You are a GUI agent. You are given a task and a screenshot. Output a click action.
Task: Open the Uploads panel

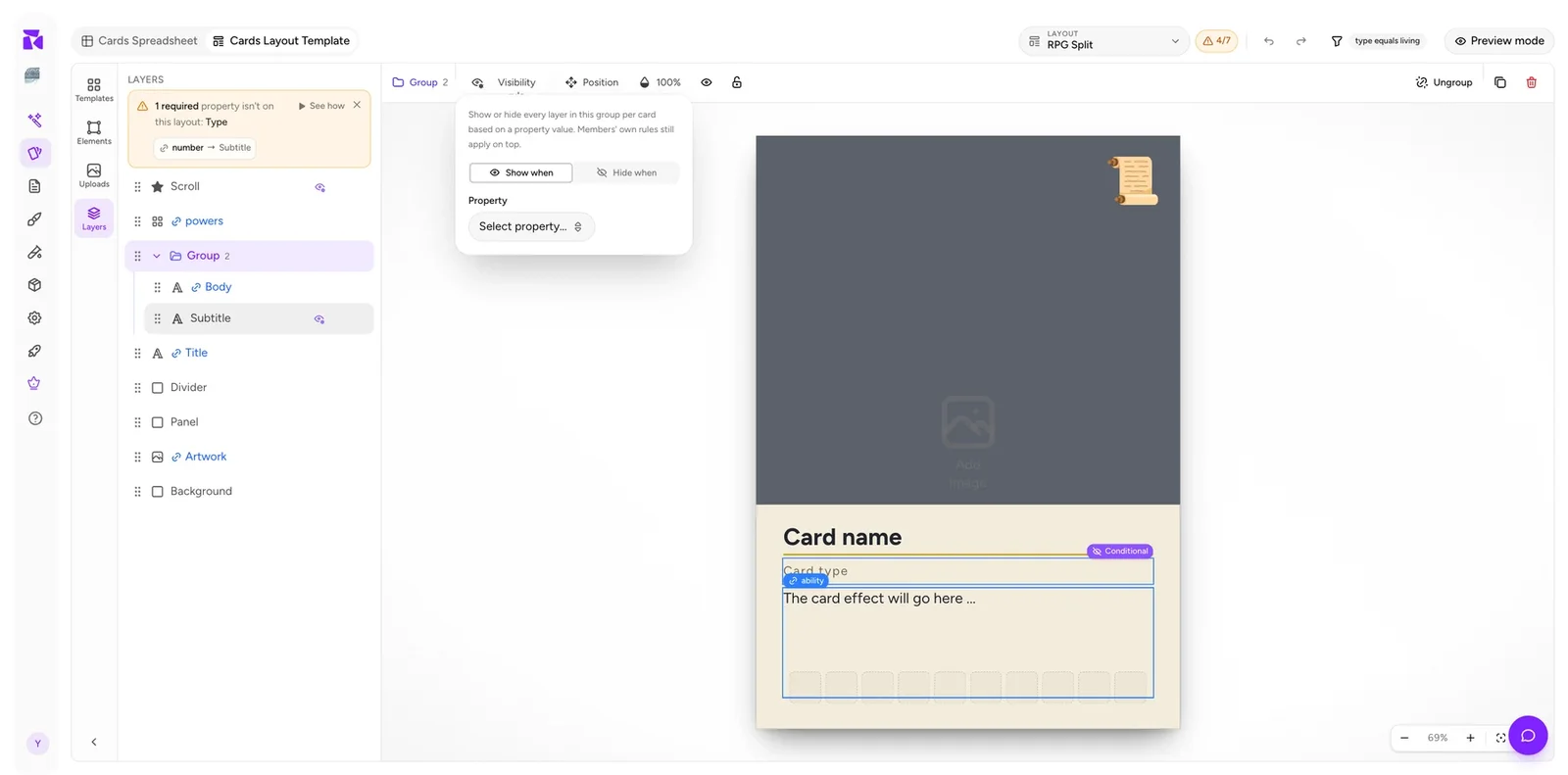[x=94, y=175]
